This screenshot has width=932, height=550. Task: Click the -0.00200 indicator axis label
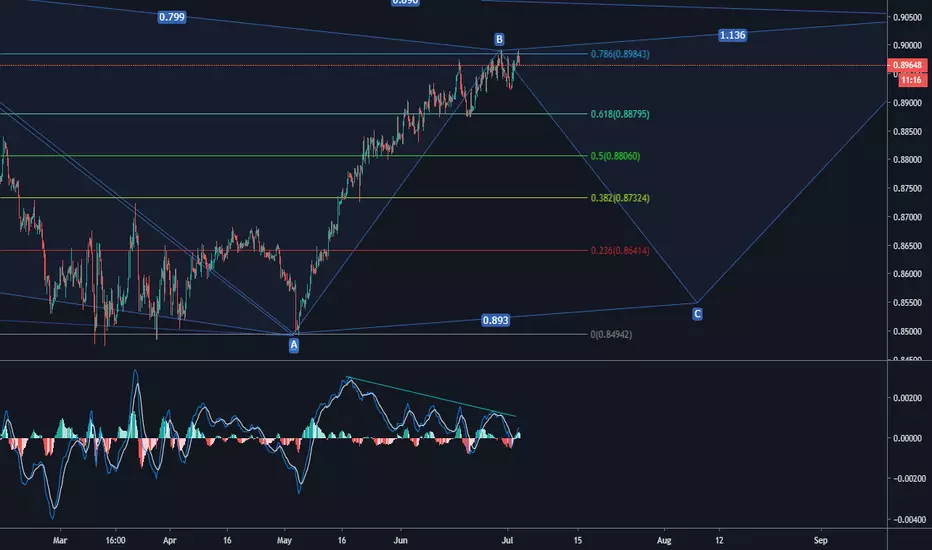click(909, 479)
